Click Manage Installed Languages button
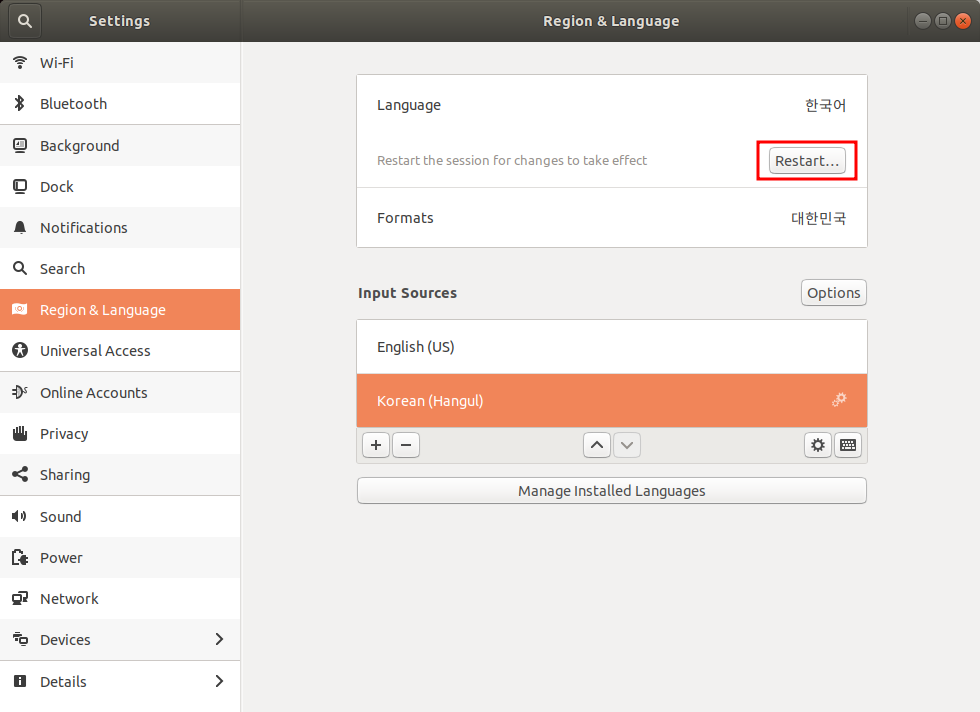This screenshot has height=712, width=980. (x=612, y=491)
